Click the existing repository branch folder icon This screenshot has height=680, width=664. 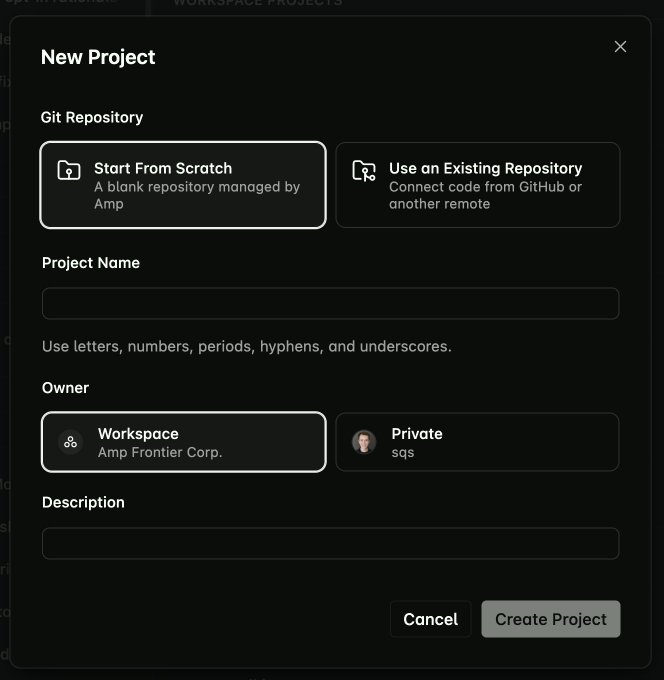click(364, 170)
